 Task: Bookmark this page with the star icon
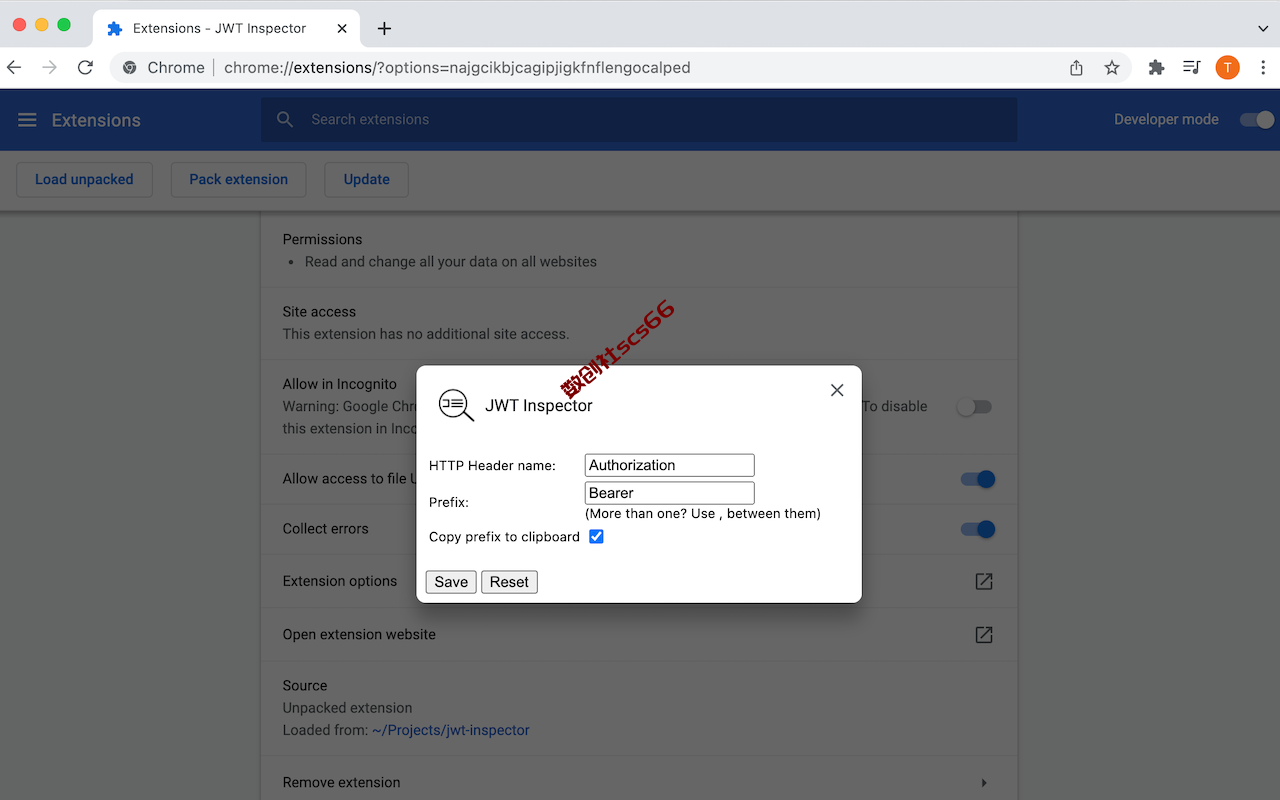1112,68
